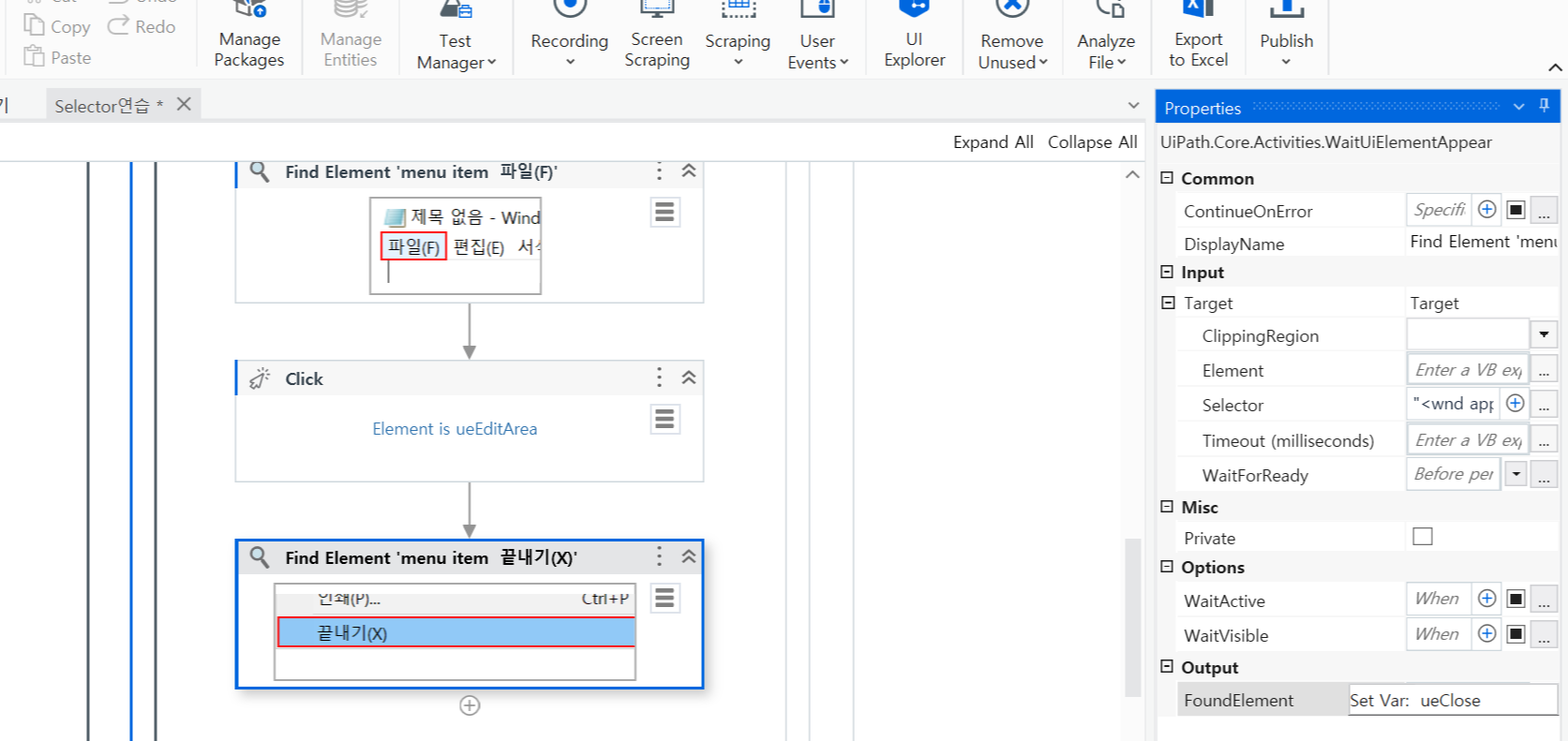Toggle the Private checkbox
The image size is (1568, 741).
[1423, 537]
